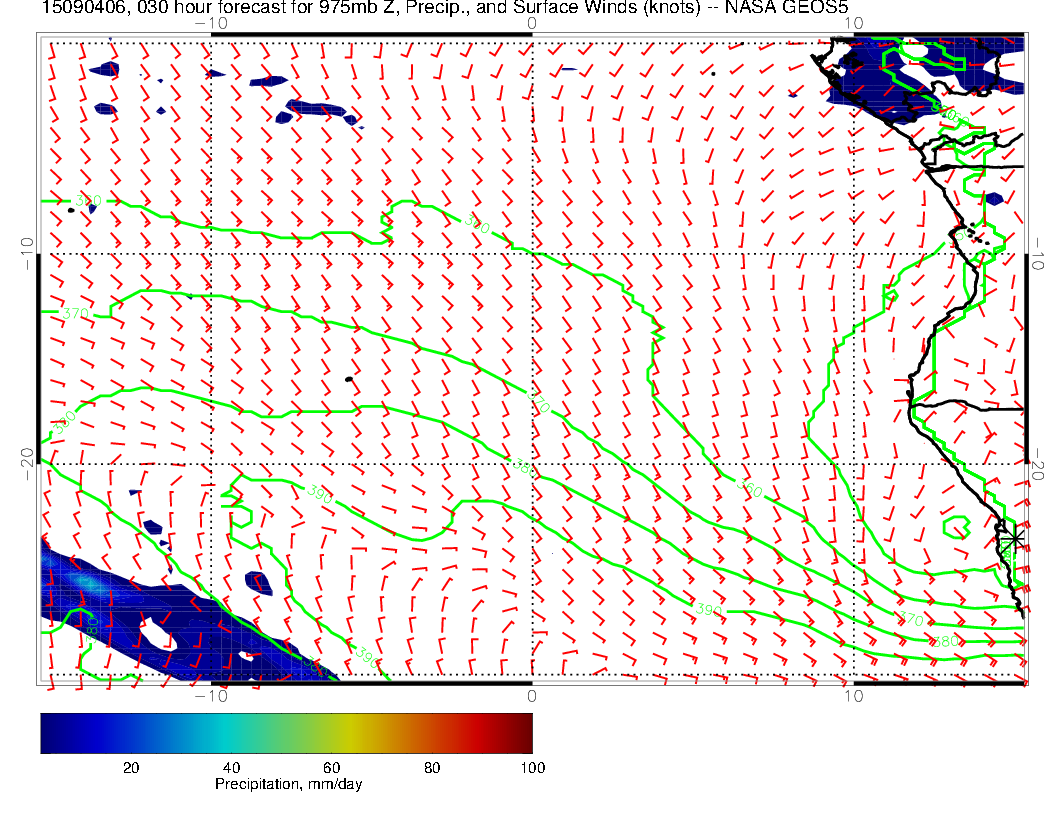The image size is (1056, 816).
Task: Click the 370 contour label at the left edge
Action: pyautogui.click(x=75, y=314)
